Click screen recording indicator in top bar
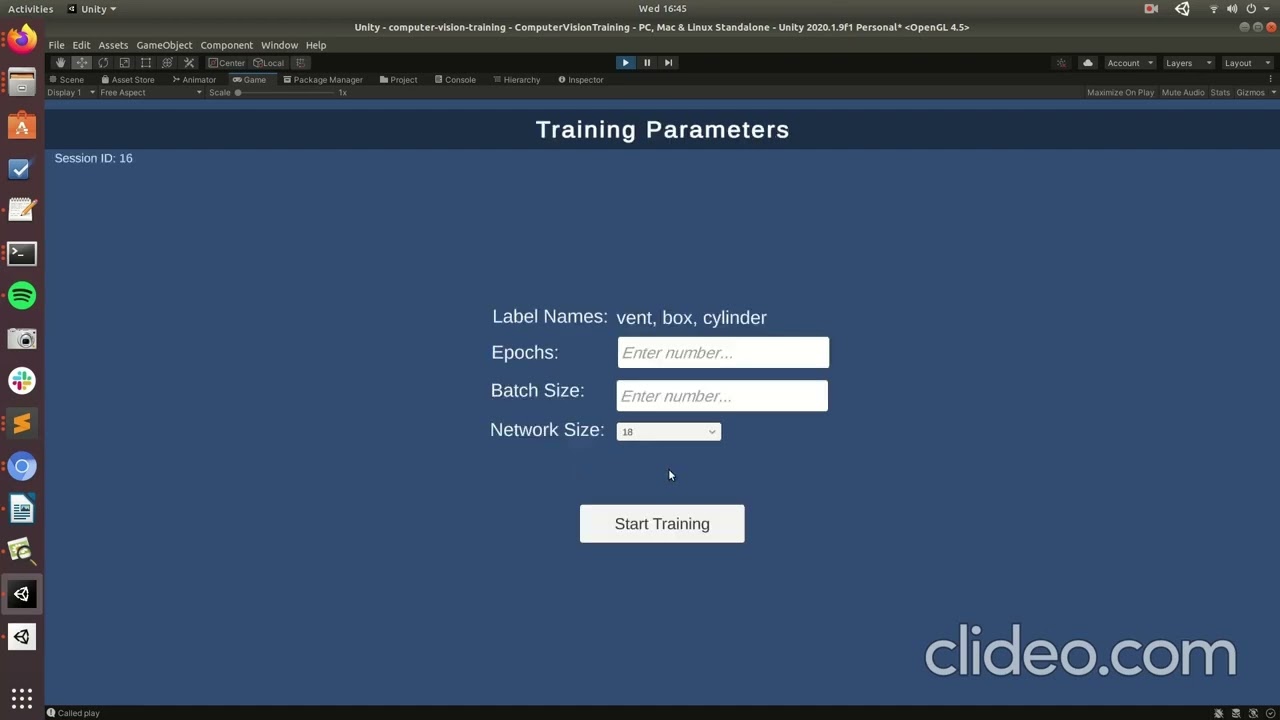The image size is (1280, 720). click(1151, 9)
